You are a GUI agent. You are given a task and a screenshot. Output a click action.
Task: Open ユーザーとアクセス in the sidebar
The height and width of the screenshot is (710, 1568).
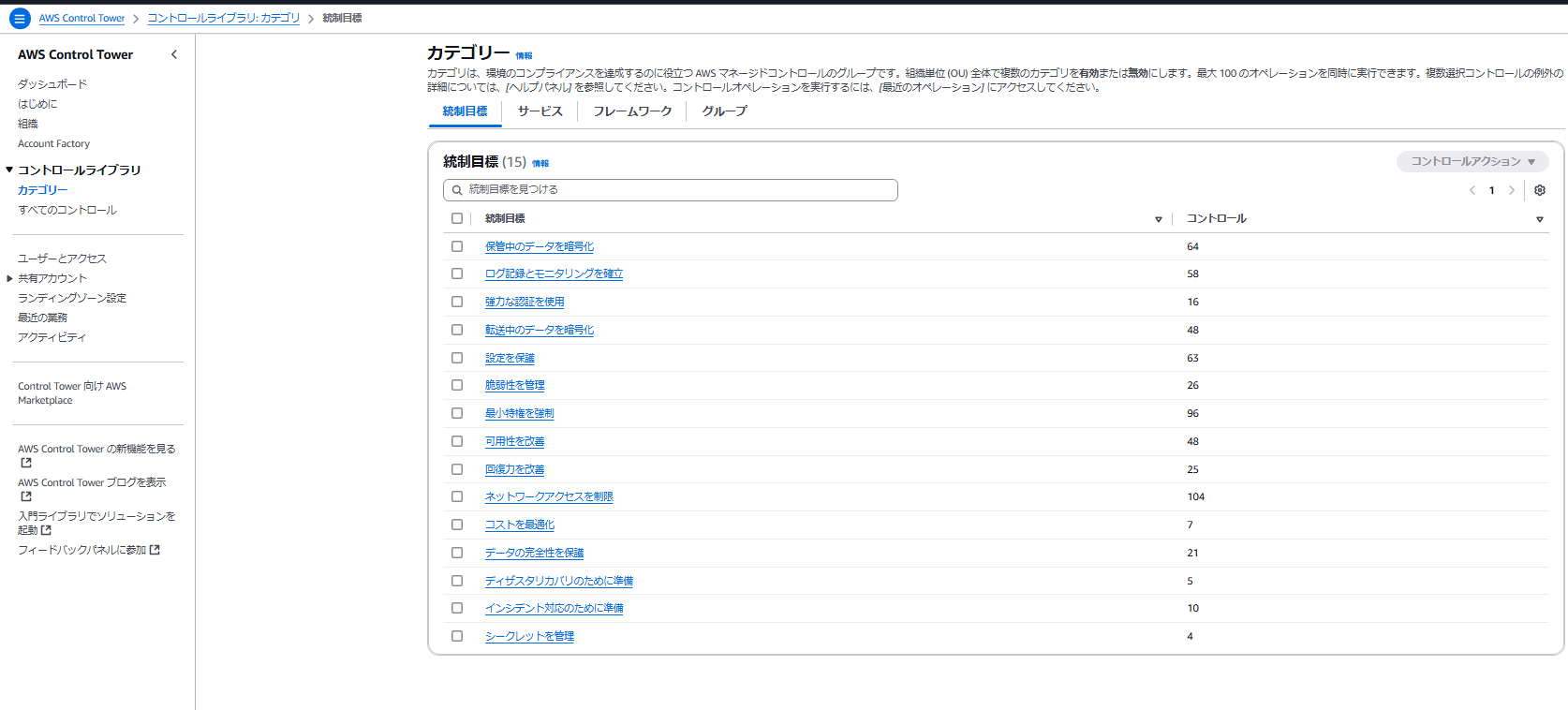pos(62,259)
